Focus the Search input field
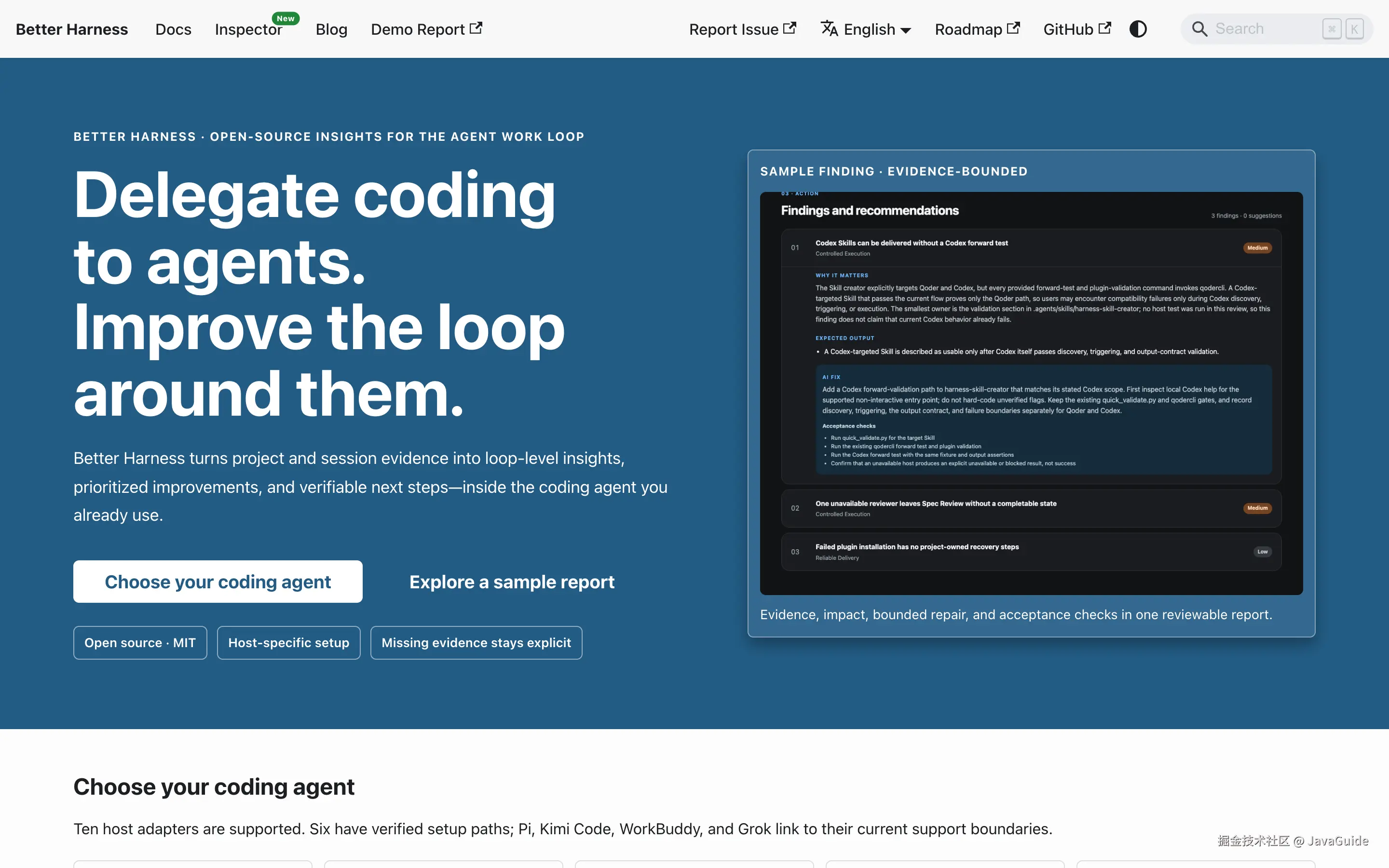This screenshot has height=868, width=1389. 1277,29
